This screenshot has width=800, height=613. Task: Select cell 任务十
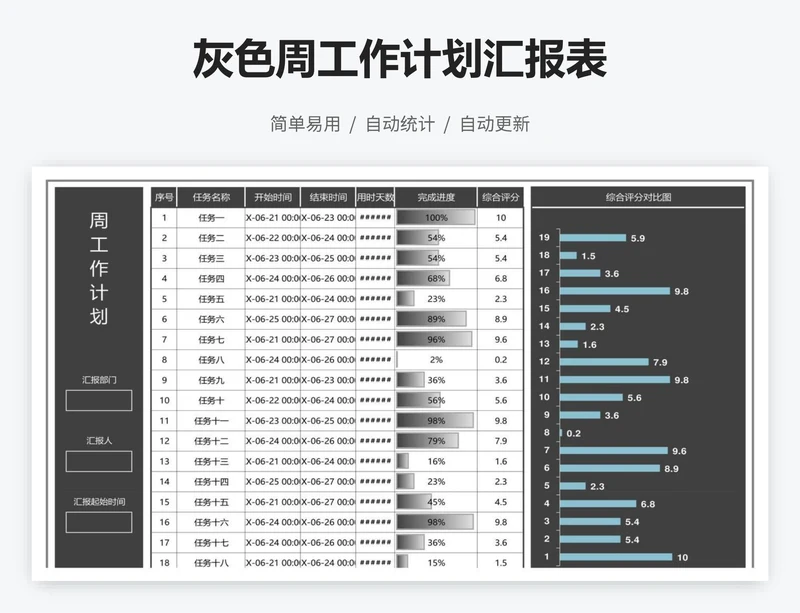(211, 401)
